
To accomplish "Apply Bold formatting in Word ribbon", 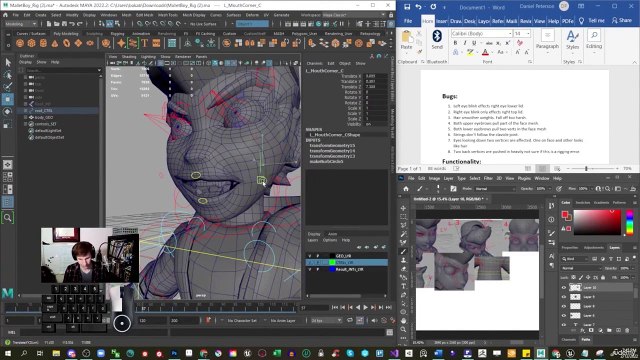I will (456, 43).
